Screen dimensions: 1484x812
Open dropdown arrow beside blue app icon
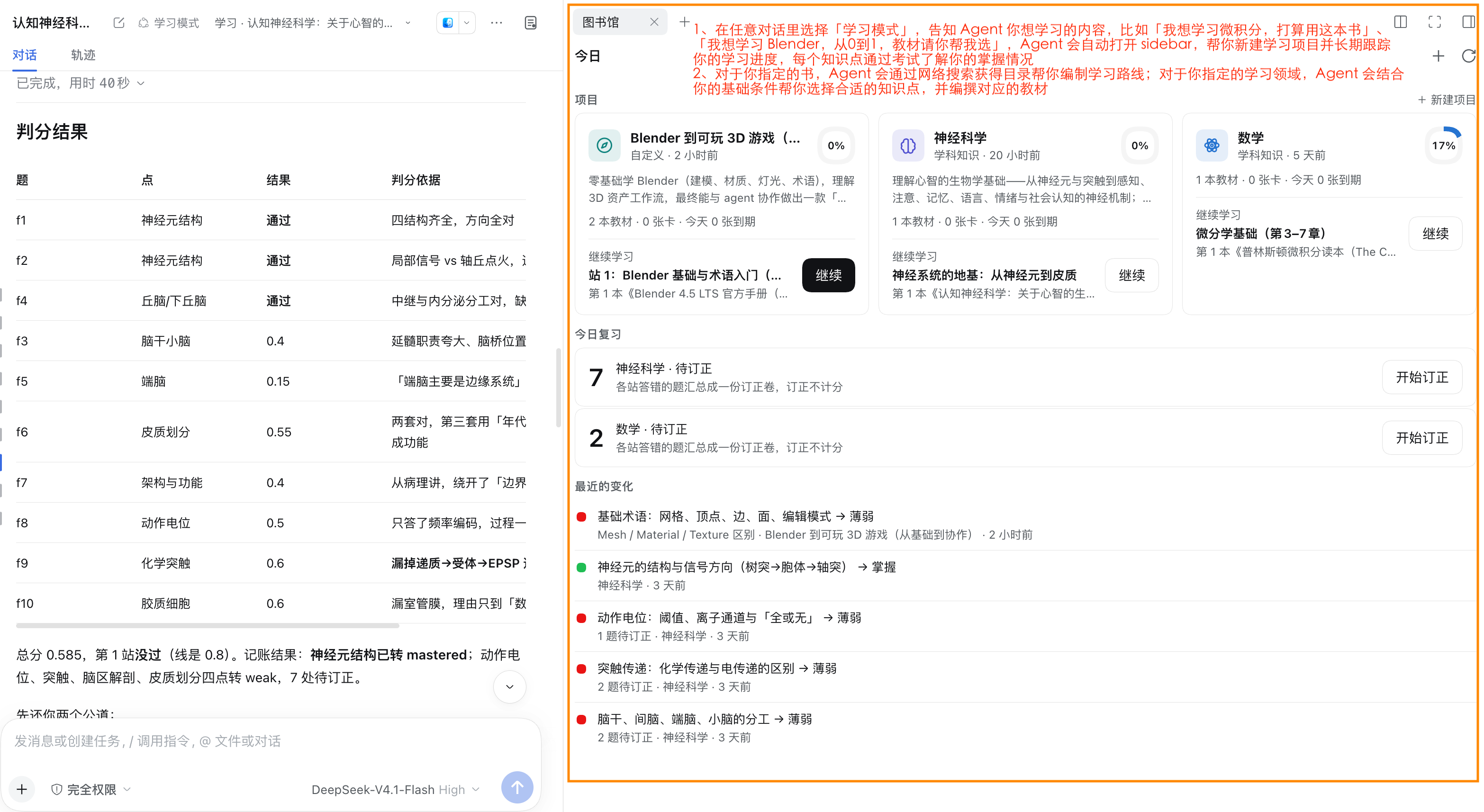click(x=467, y=22)
